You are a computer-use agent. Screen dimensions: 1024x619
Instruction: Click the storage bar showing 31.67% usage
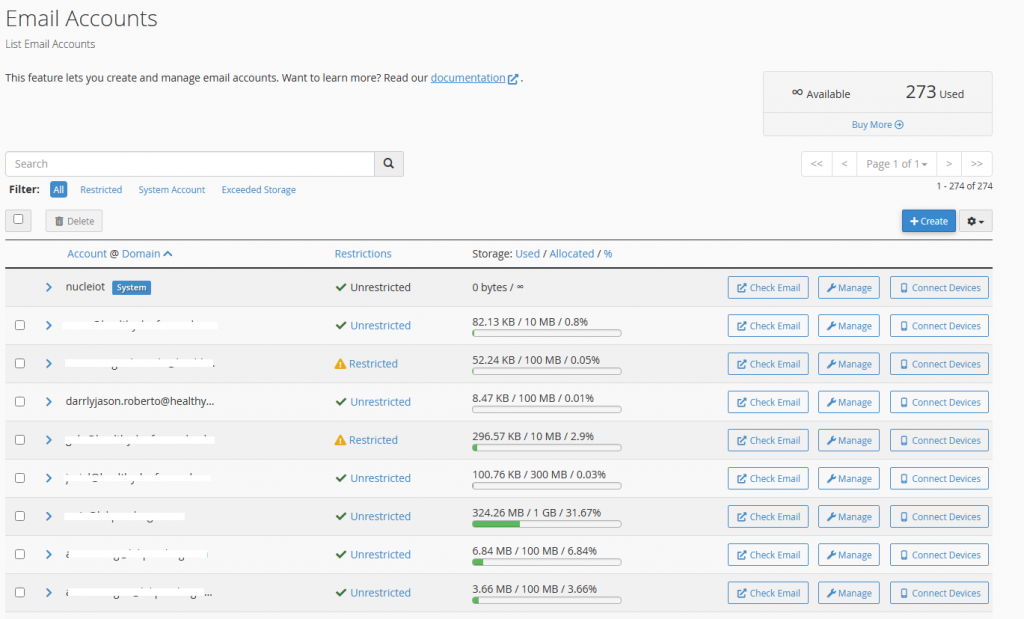546,524
